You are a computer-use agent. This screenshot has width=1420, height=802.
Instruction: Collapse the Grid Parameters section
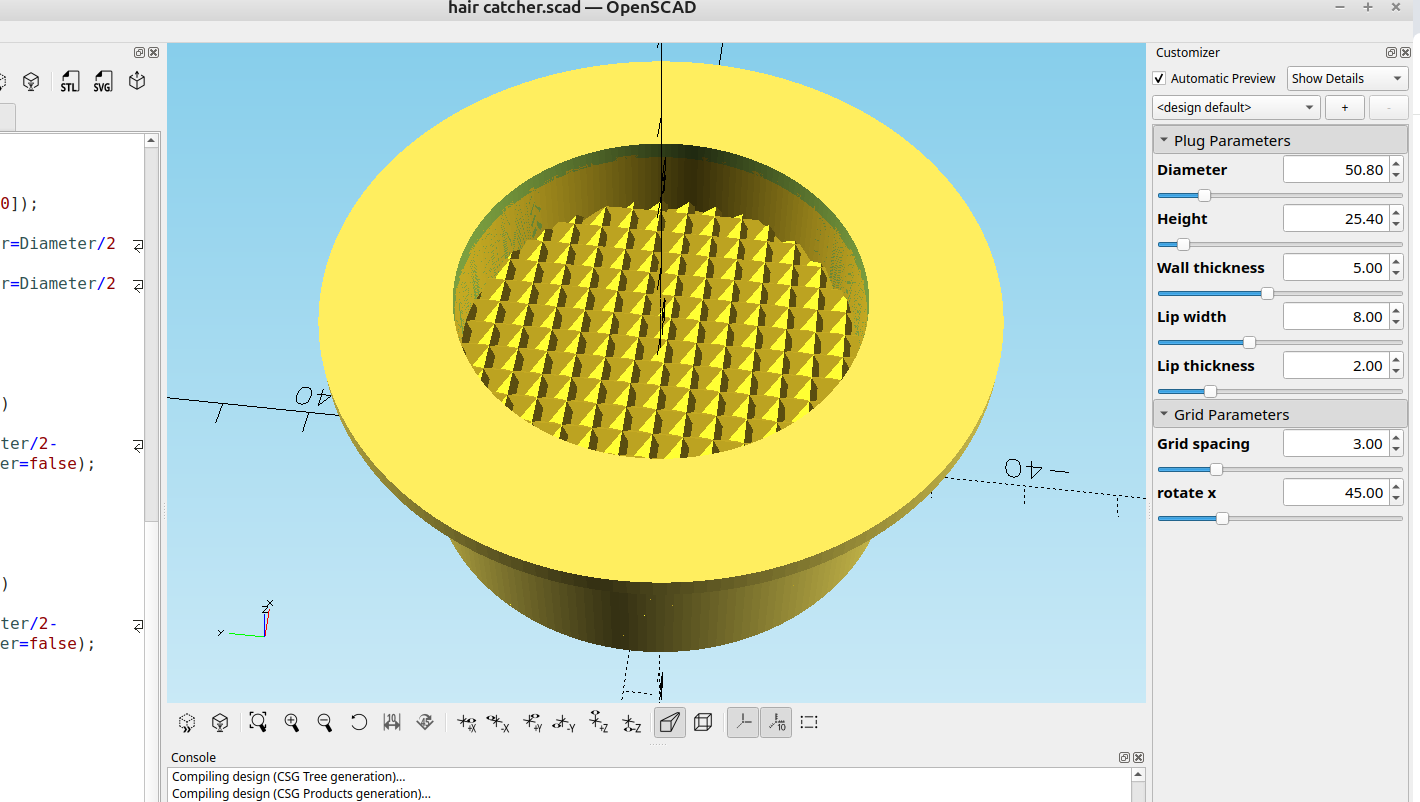pos(1164,413)
